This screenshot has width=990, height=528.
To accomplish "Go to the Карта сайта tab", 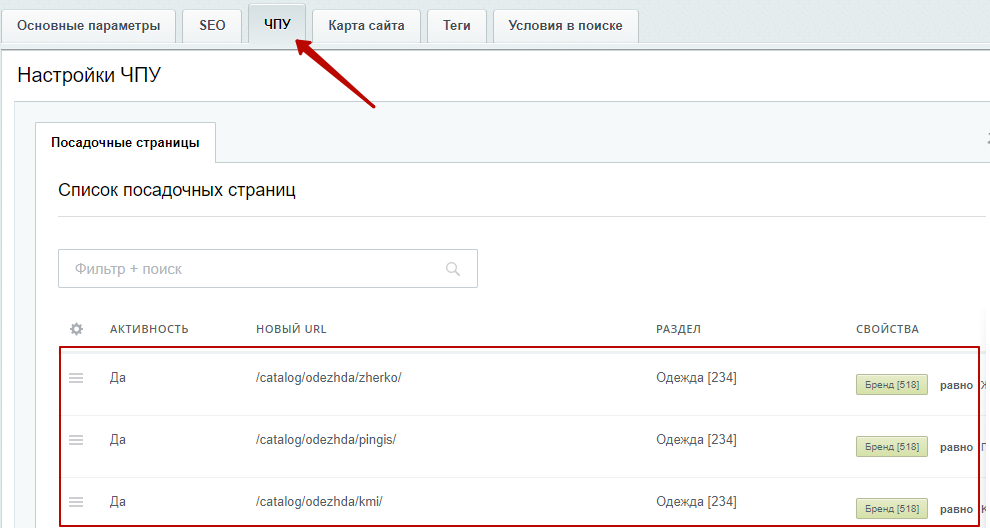I will coord(366,26).
